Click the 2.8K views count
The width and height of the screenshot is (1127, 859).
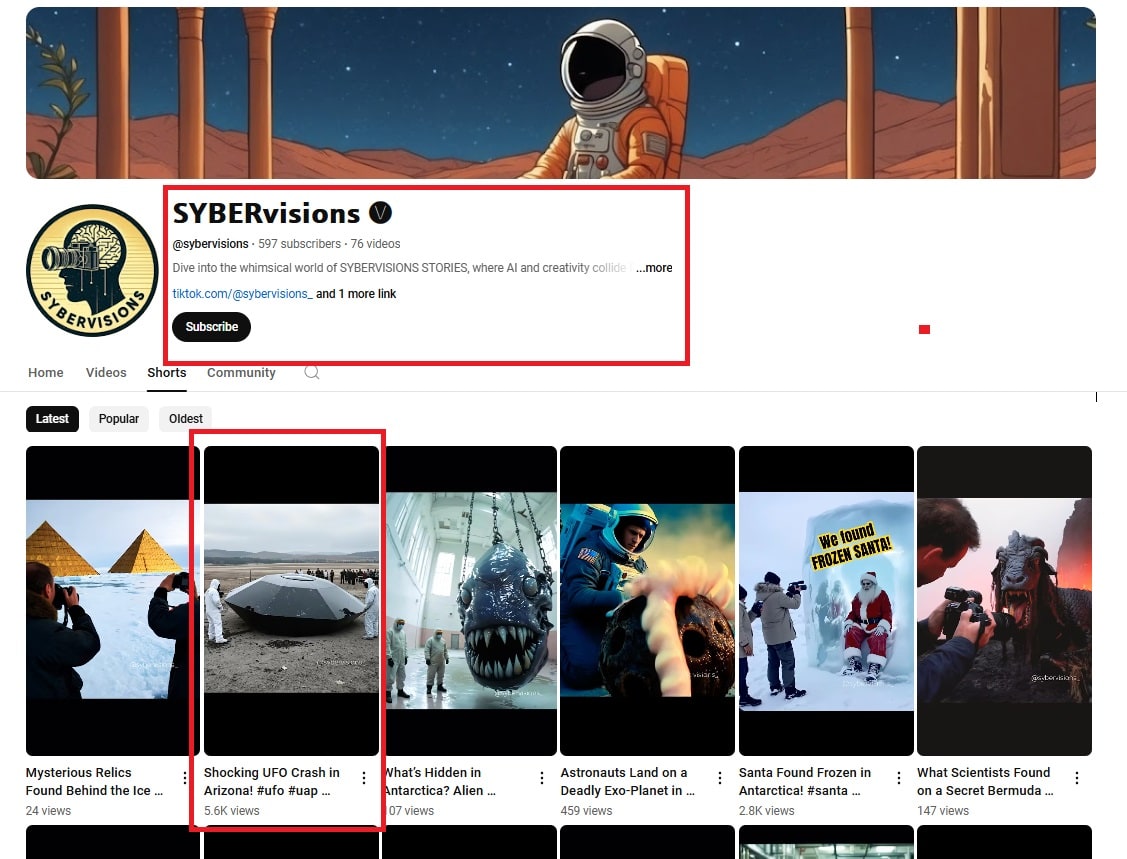pyautogui.click(x=766, y=810)
